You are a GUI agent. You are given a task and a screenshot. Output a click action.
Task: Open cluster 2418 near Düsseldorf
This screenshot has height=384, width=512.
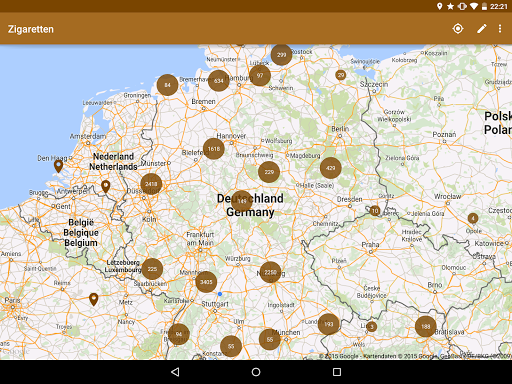(151, 184)
